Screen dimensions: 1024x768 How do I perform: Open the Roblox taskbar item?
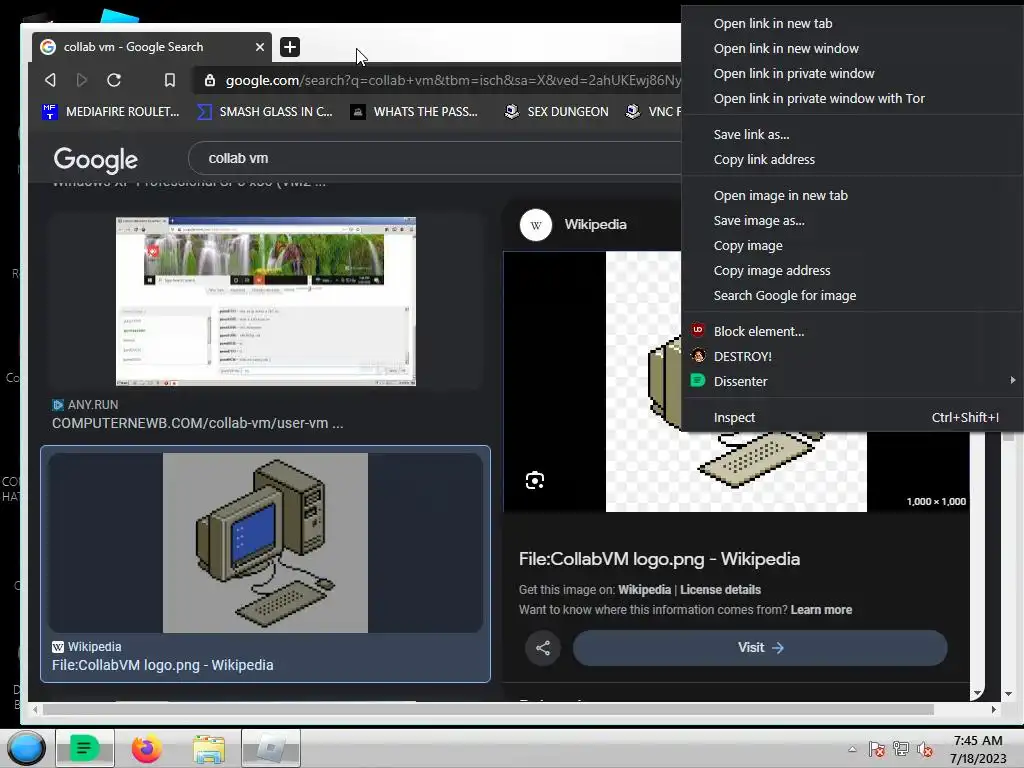point(270,748)
